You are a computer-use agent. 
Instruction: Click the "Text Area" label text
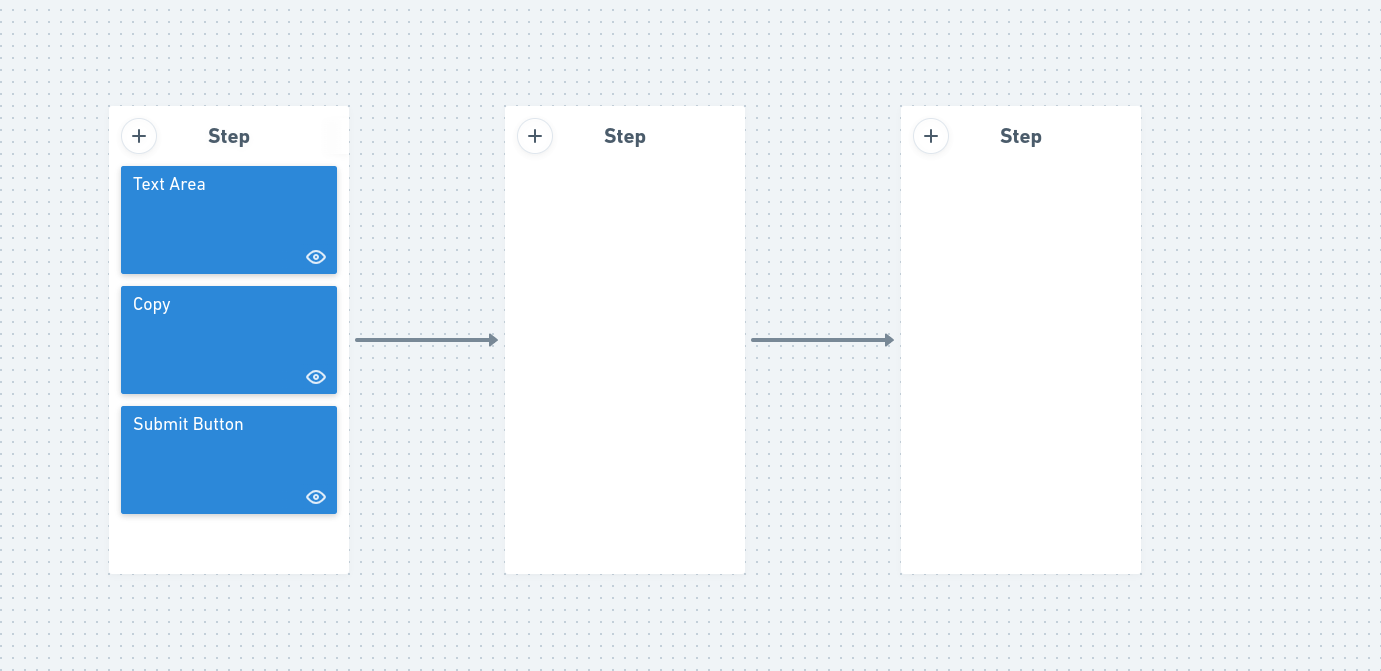coord(169,184)
